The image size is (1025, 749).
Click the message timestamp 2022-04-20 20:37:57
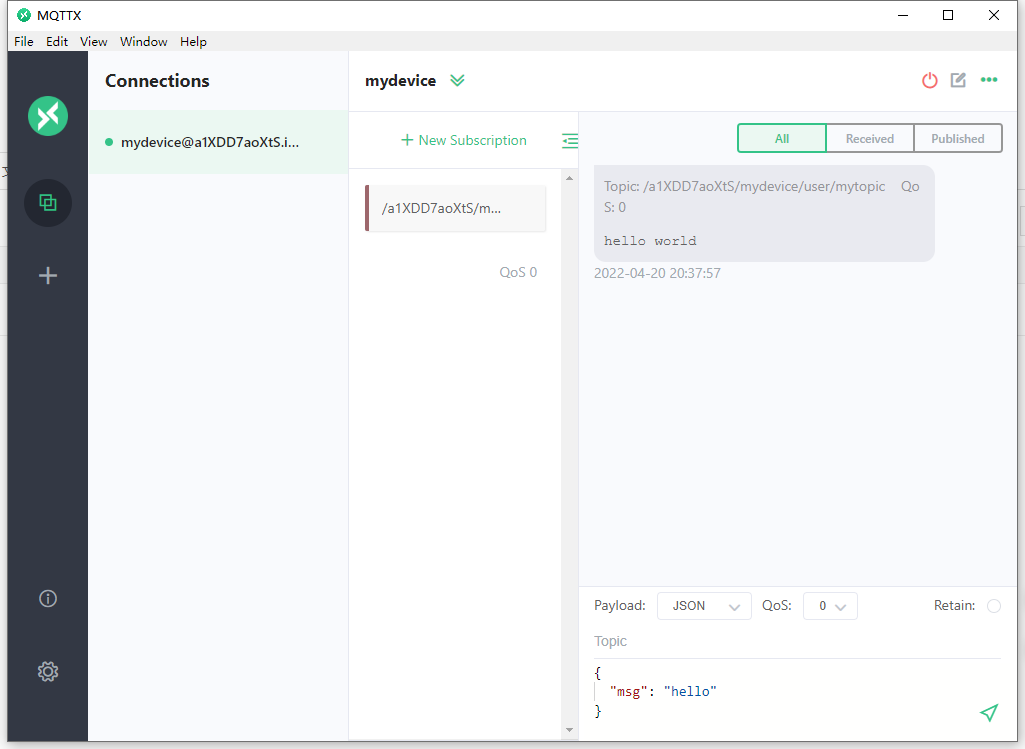pyautogui.click(x=657, y=273)
